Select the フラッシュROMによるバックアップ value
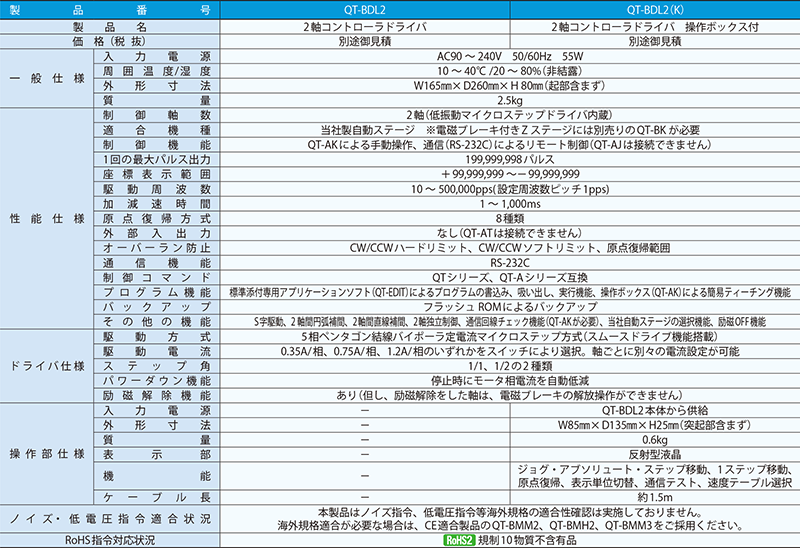 (510, 307)
